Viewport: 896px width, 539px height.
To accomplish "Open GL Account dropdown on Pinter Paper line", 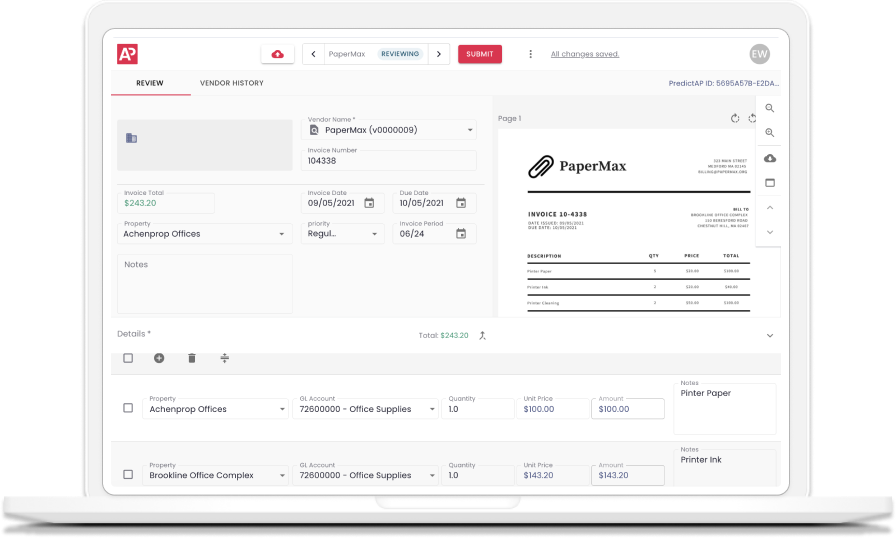I will coord(365,409).
